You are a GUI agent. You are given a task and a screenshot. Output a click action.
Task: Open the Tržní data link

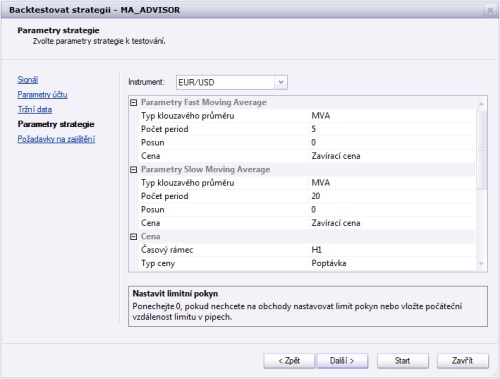[35, 109]
